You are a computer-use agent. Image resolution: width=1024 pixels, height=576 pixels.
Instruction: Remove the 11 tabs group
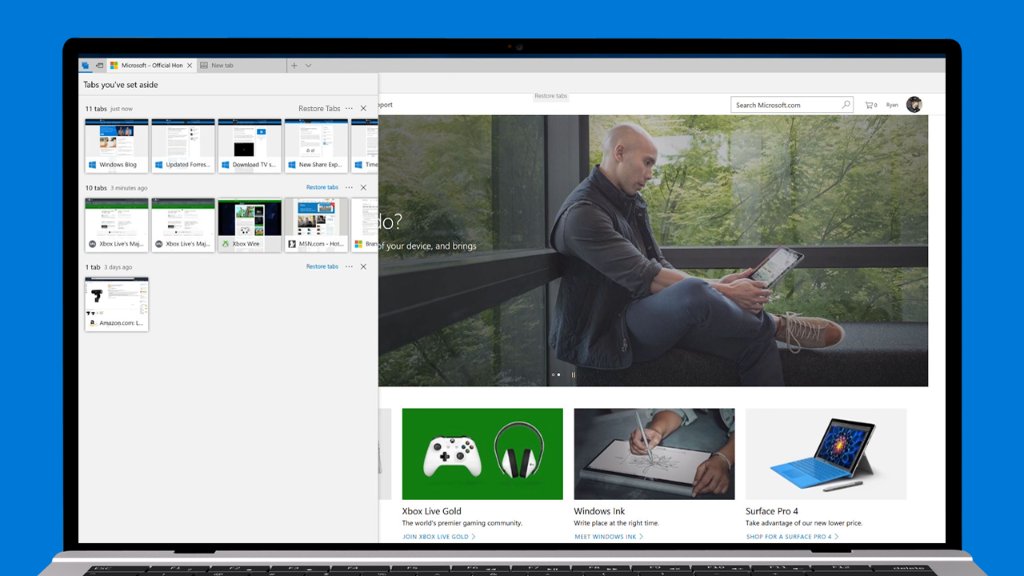364,108
